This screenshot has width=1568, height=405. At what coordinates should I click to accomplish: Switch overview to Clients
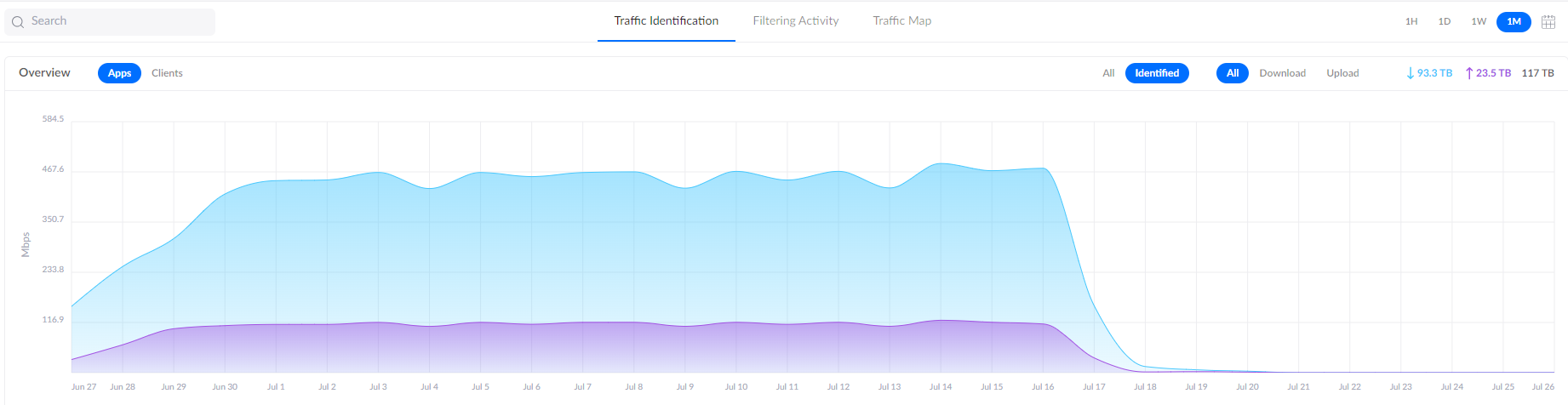[x=167, y=73]
